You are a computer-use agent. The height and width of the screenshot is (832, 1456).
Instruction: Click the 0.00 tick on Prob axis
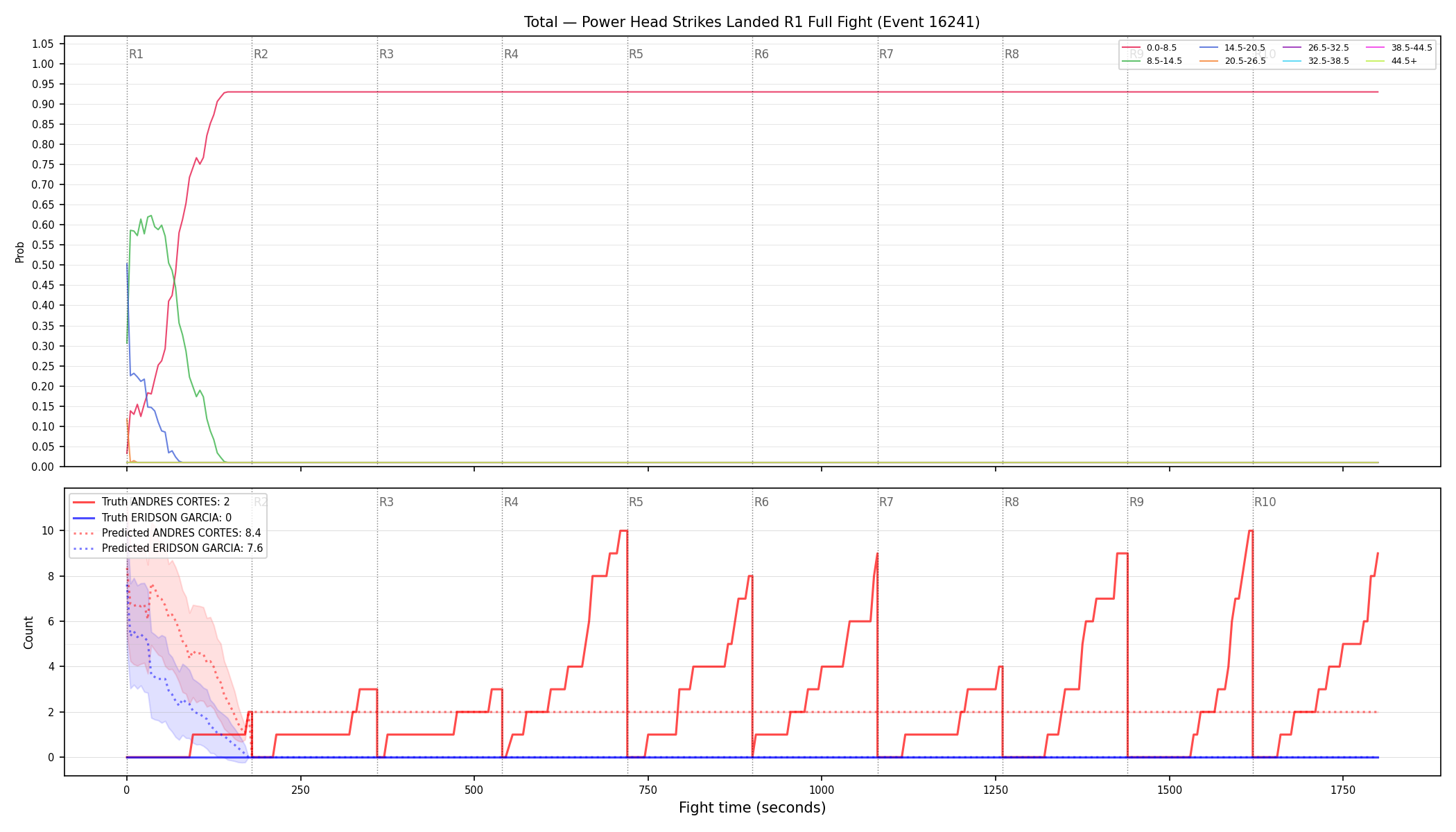[42, 467]
